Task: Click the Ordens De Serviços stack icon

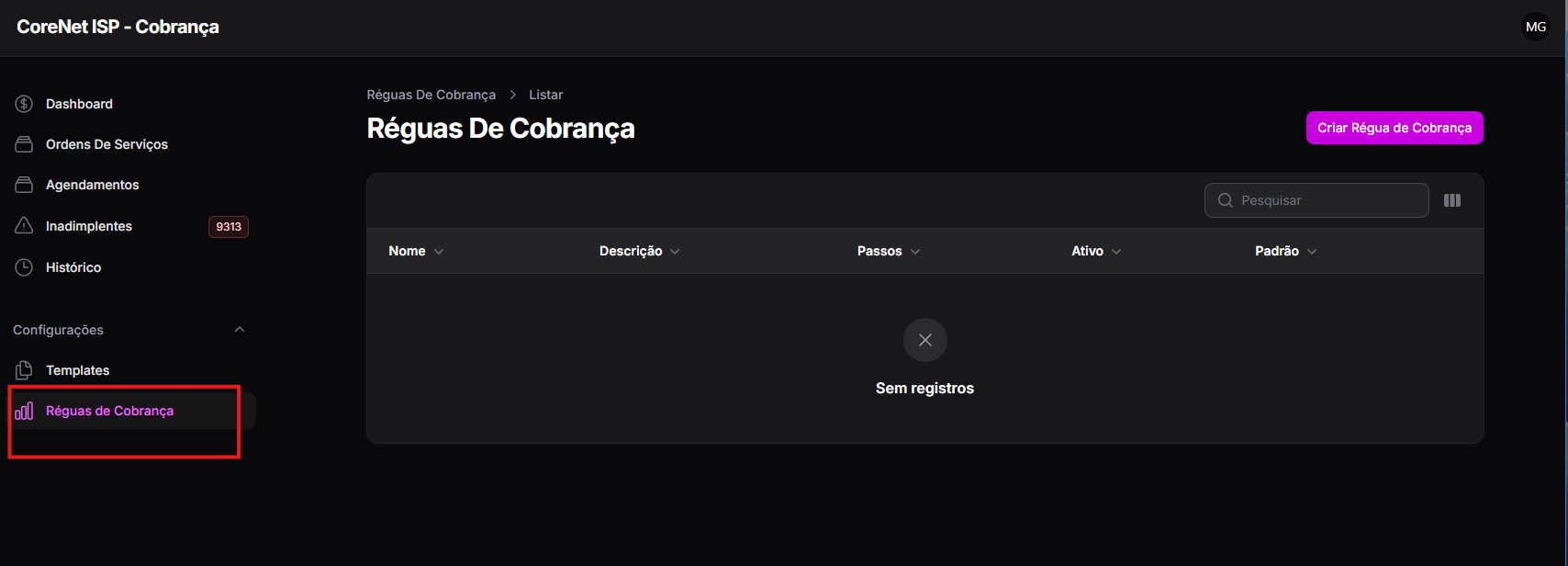Action: [24, 144]
